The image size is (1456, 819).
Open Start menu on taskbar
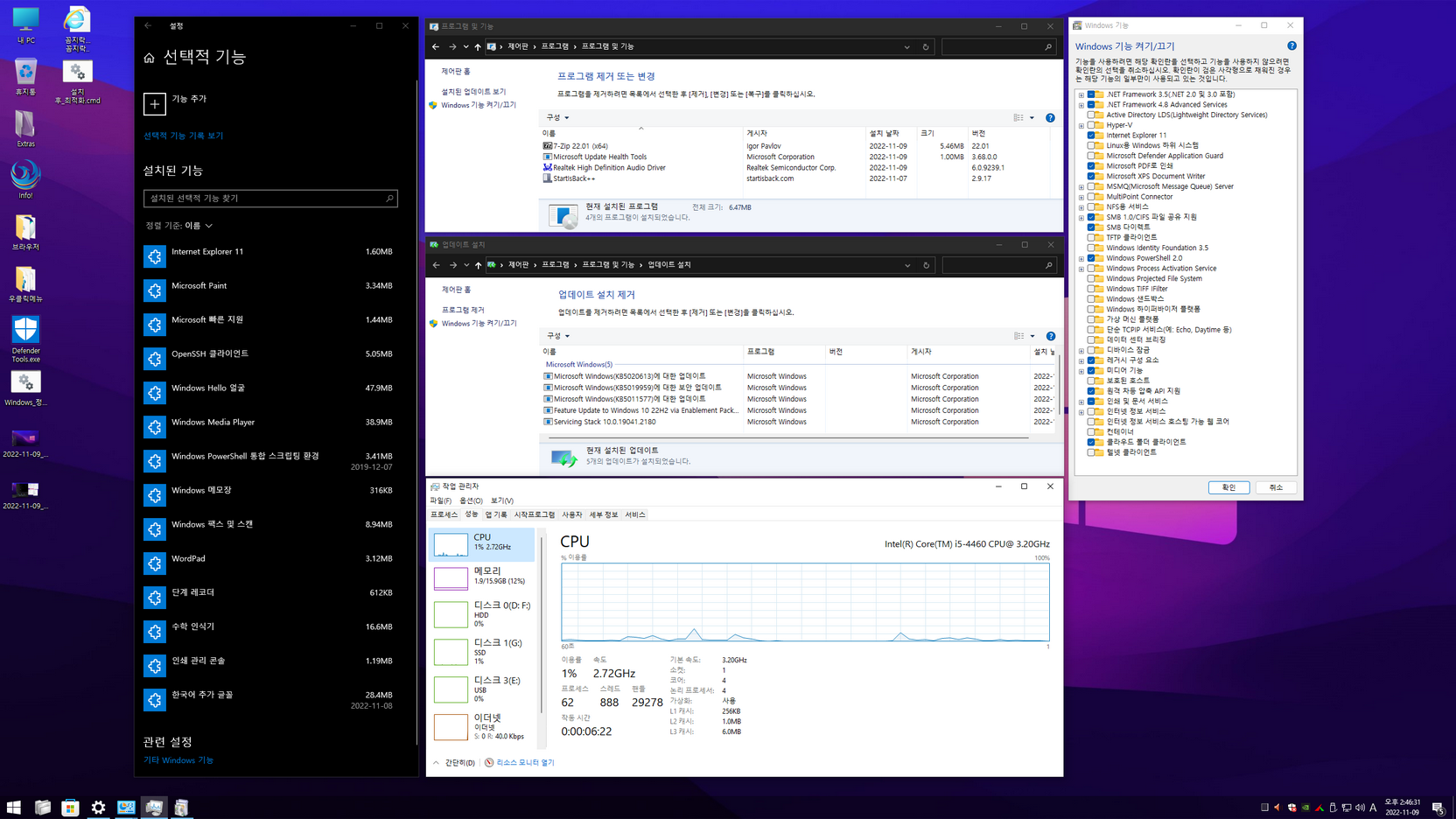14,807
